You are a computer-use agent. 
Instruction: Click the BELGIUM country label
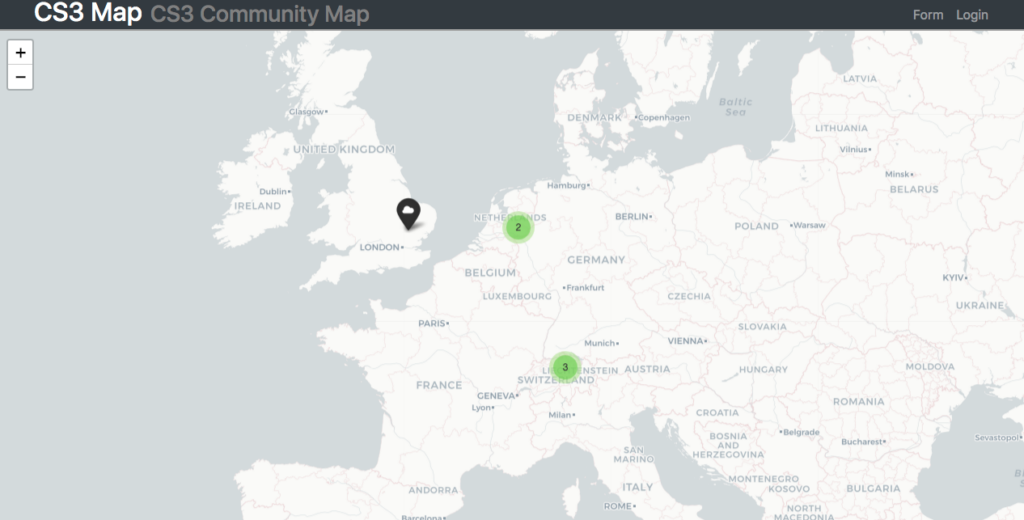(490, 273)
